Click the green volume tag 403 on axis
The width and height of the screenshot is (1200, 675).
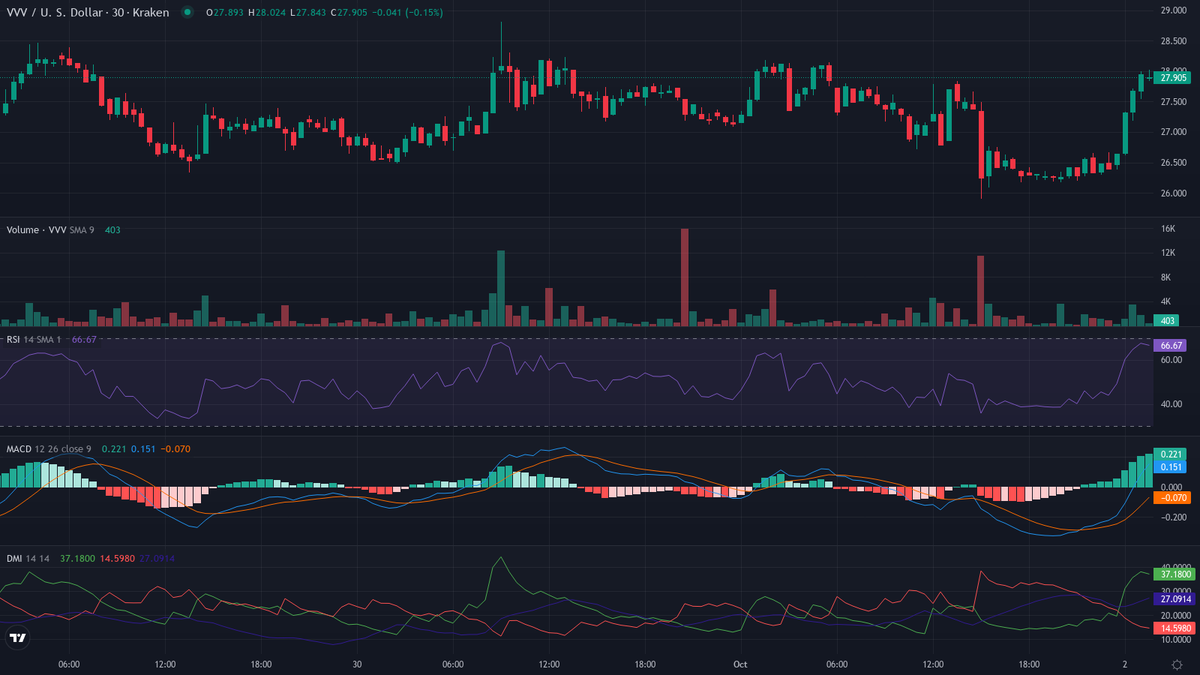coord(1166,321)
